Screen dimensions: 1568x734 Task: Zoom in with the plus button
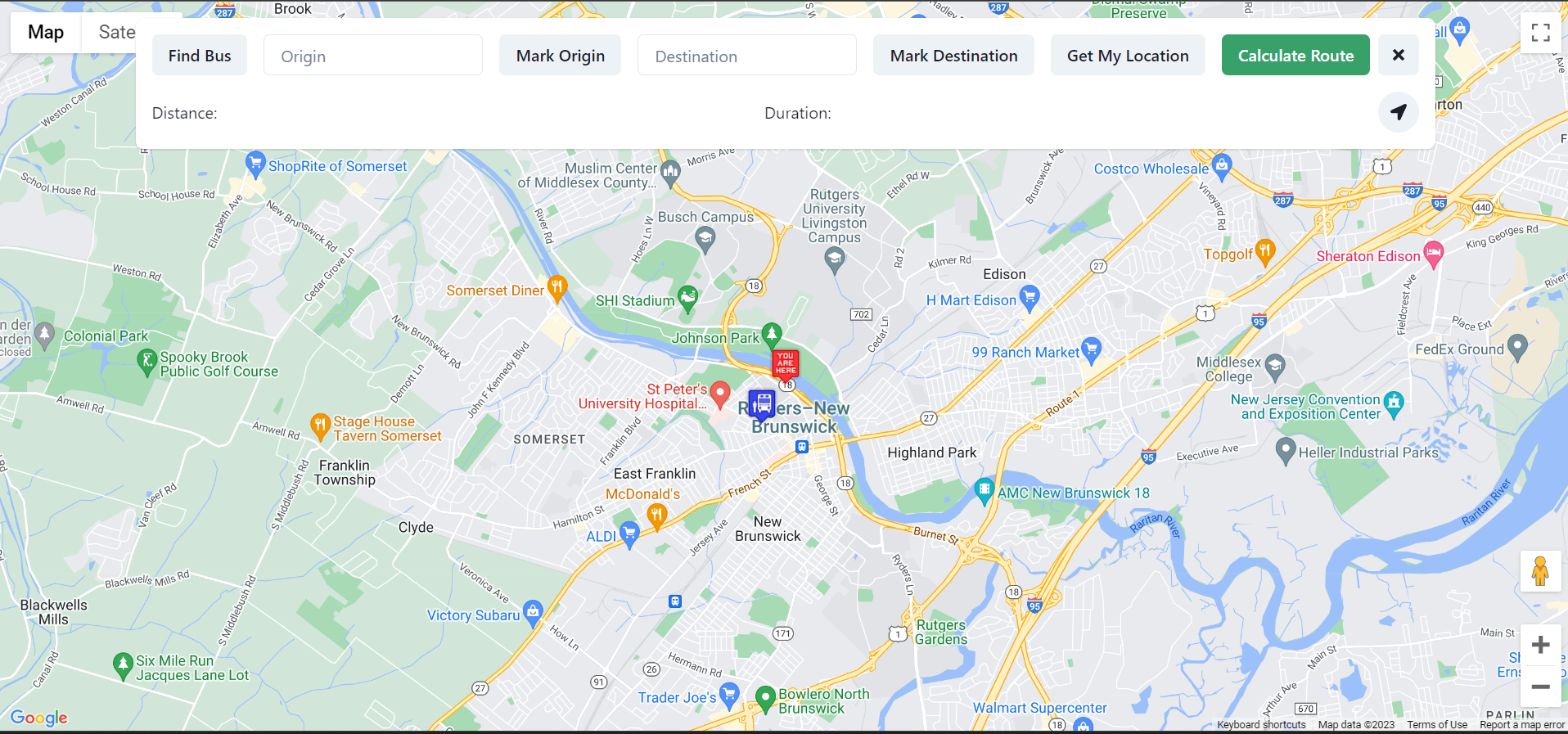coord(1541,645)
